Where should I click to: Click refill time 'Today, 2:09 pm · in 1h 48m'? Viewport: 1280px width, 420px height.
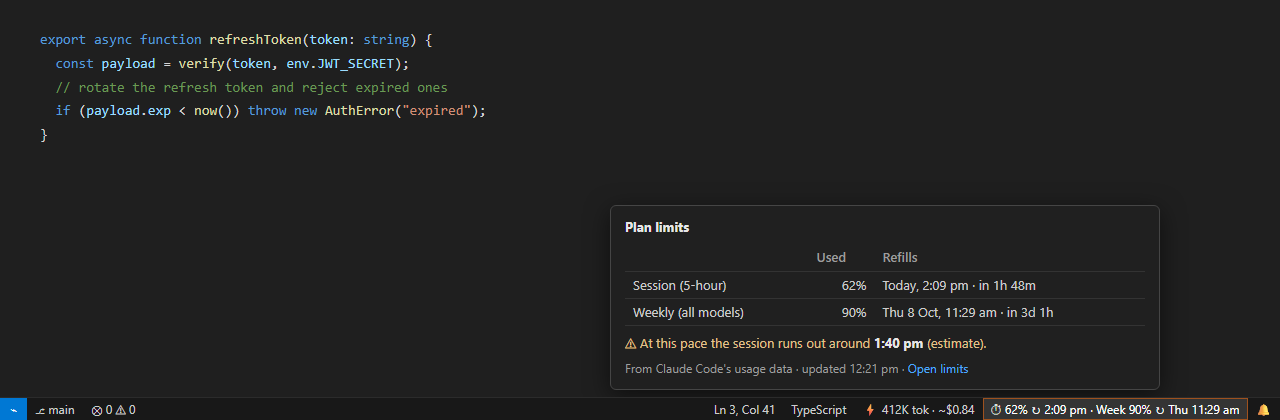(x=959, y=285)
